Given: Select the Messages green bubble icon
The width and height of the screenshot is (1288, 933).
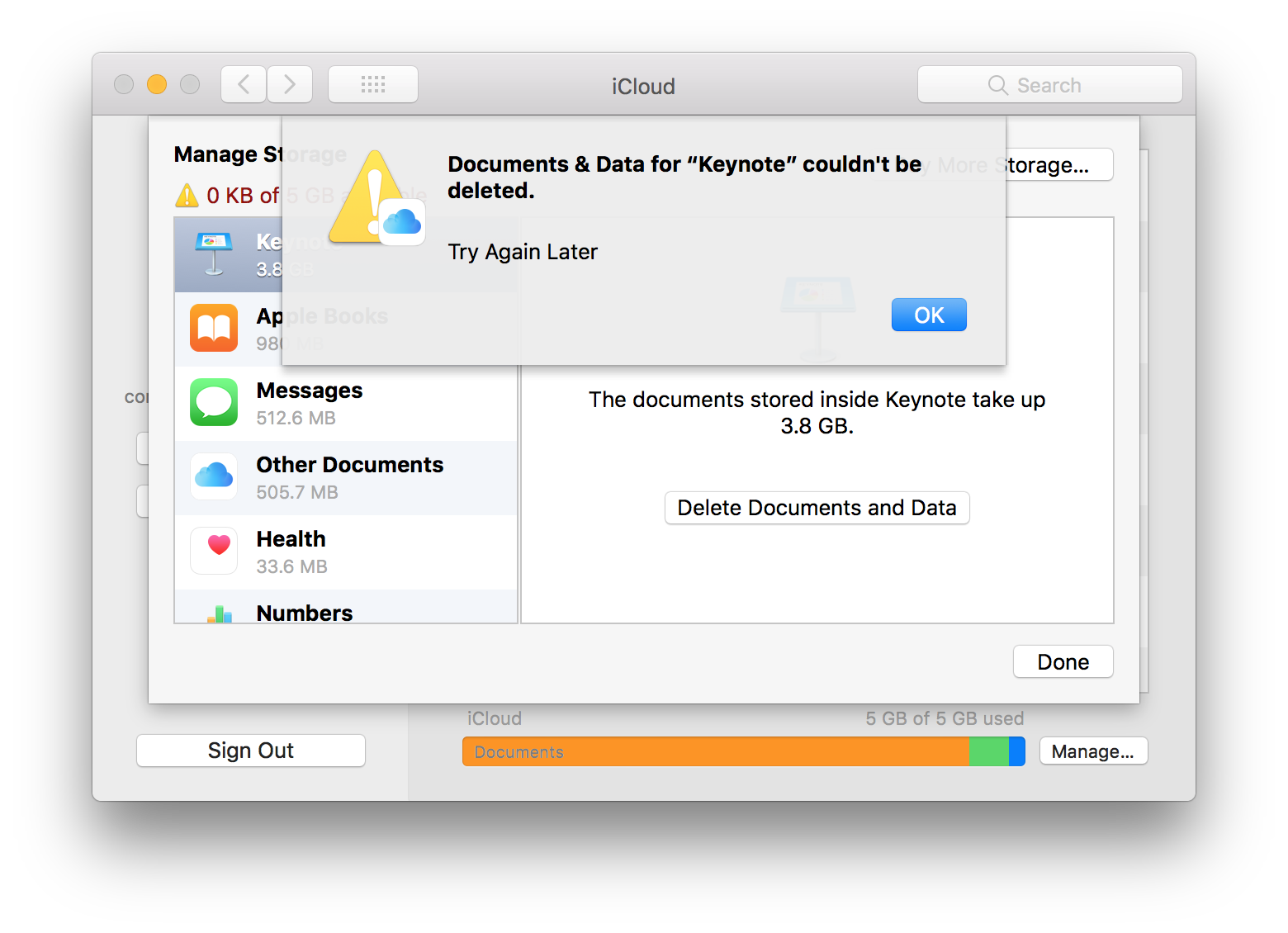Looking at the screenshot, I should point(214,402).
